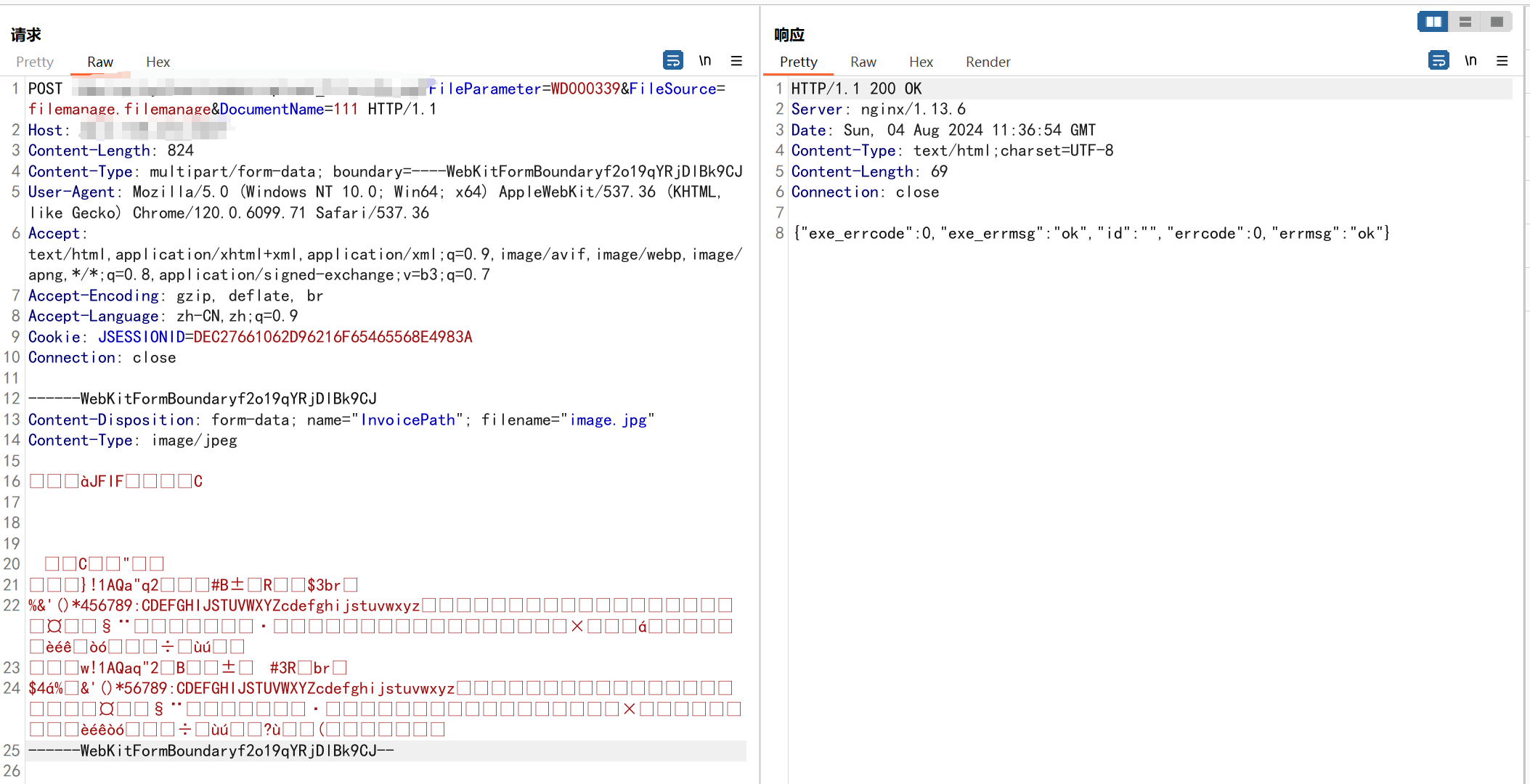Click filename image.jpg in Content-Disposition line
1530x784 pixels.
(608, 420)
